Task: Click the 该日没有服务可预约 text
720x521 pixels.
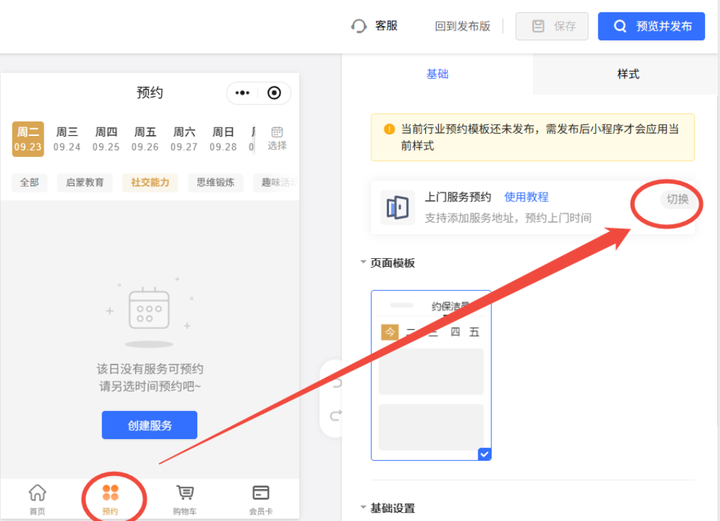Action: click(150, 369)
